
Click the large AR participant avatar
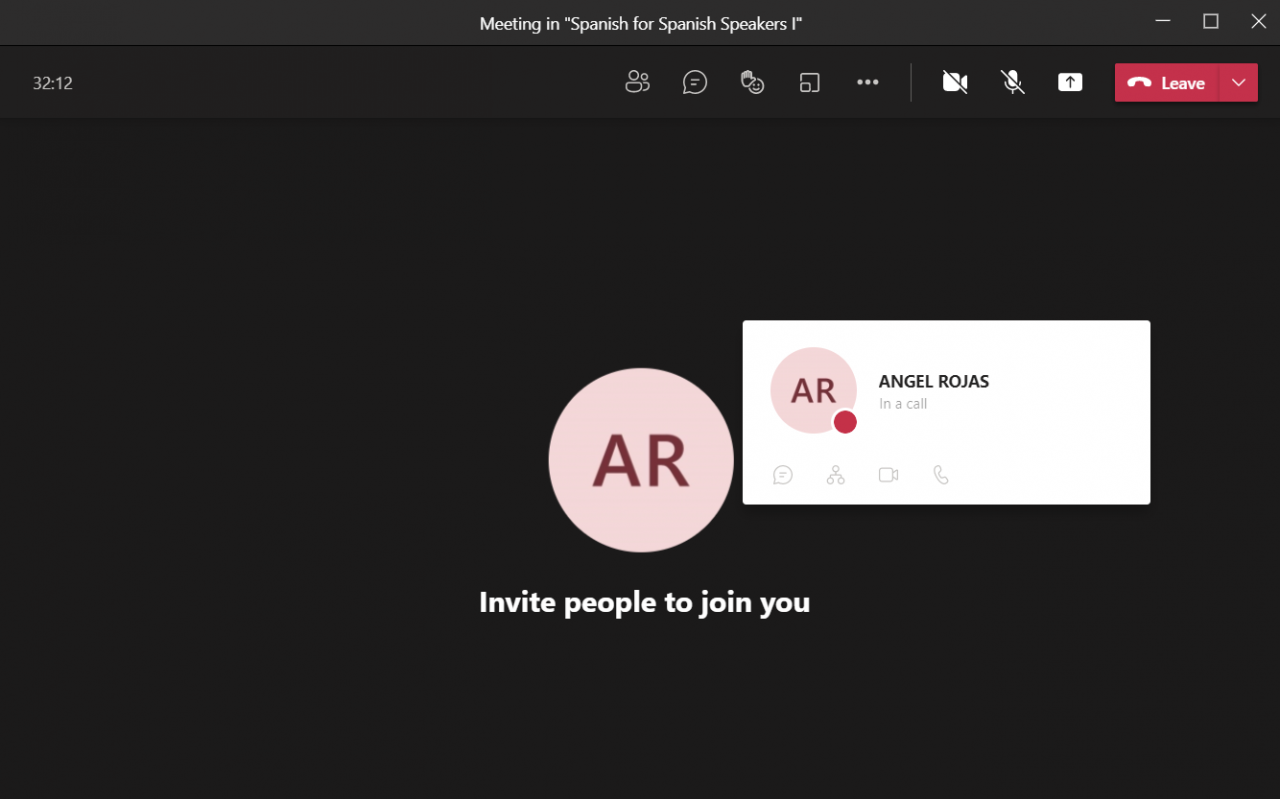[641, 460]
